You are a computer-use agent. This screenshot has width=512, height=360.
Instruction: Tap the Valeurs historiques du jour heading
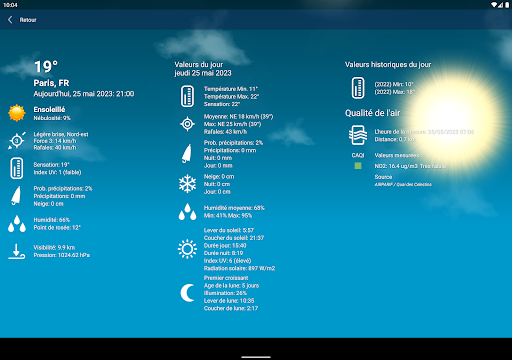tap(388, 65)
